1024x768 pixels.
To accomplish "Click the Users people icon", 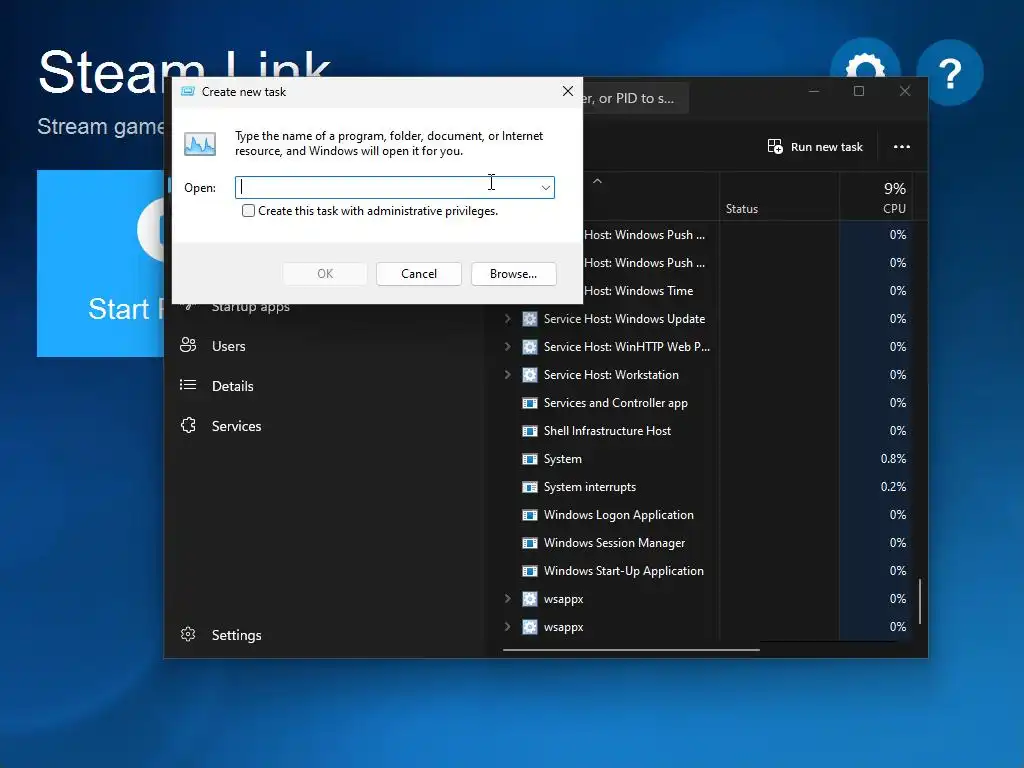I will (x=188, y=345).
